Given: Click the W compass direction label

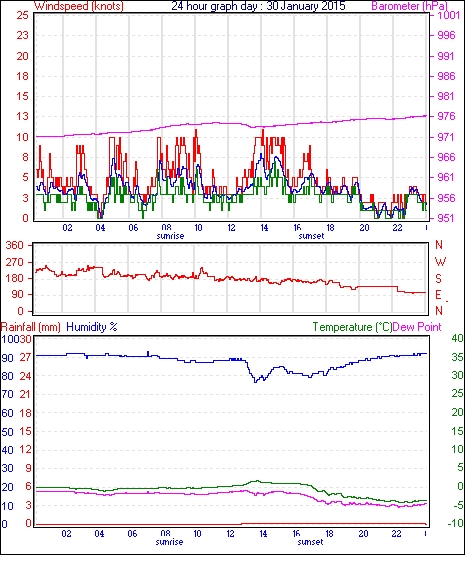Looking at the screenshot, I should [440, 262].
